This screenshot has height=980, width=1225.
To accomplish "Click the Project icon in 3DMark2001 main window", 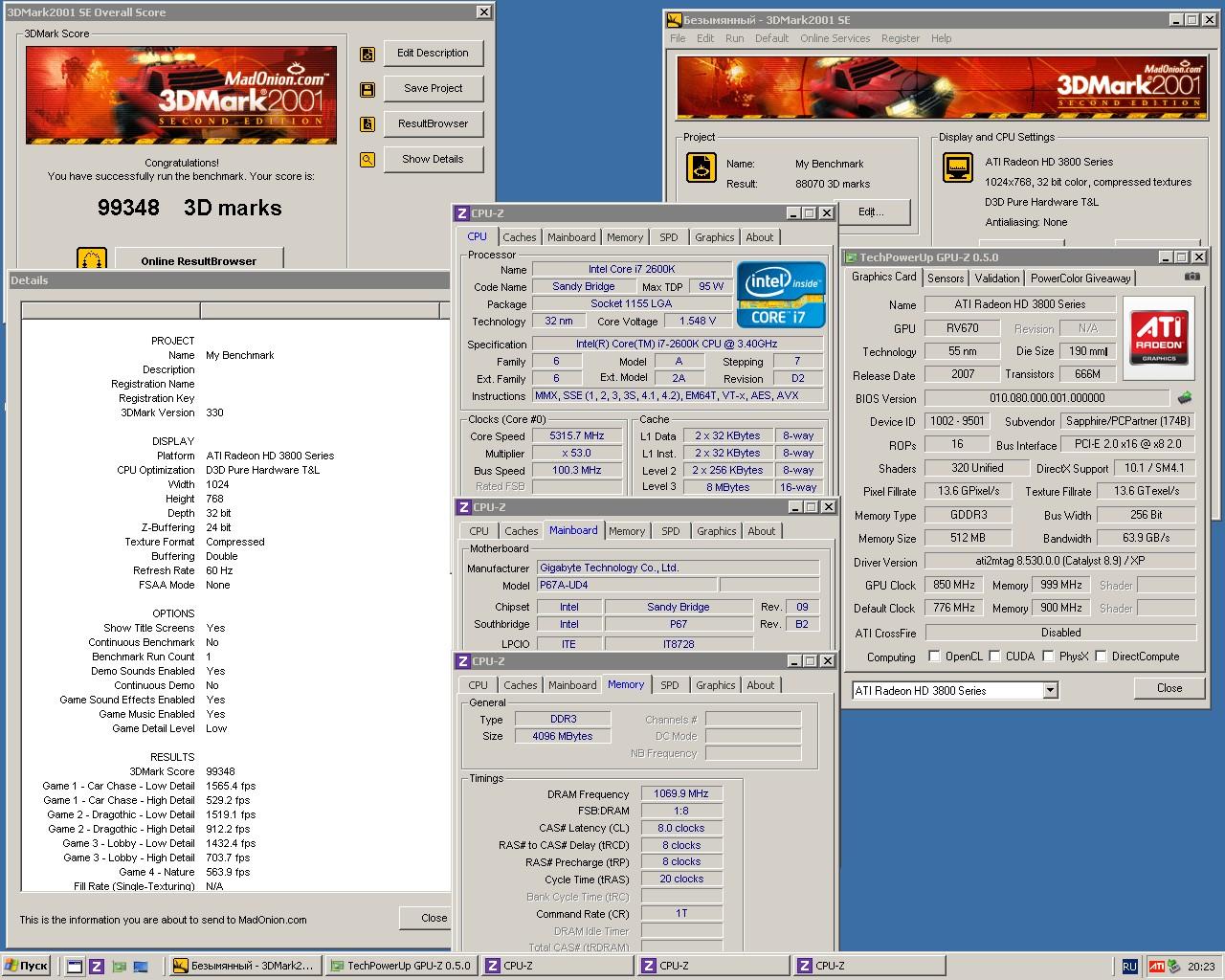I will tap(702, 168).
